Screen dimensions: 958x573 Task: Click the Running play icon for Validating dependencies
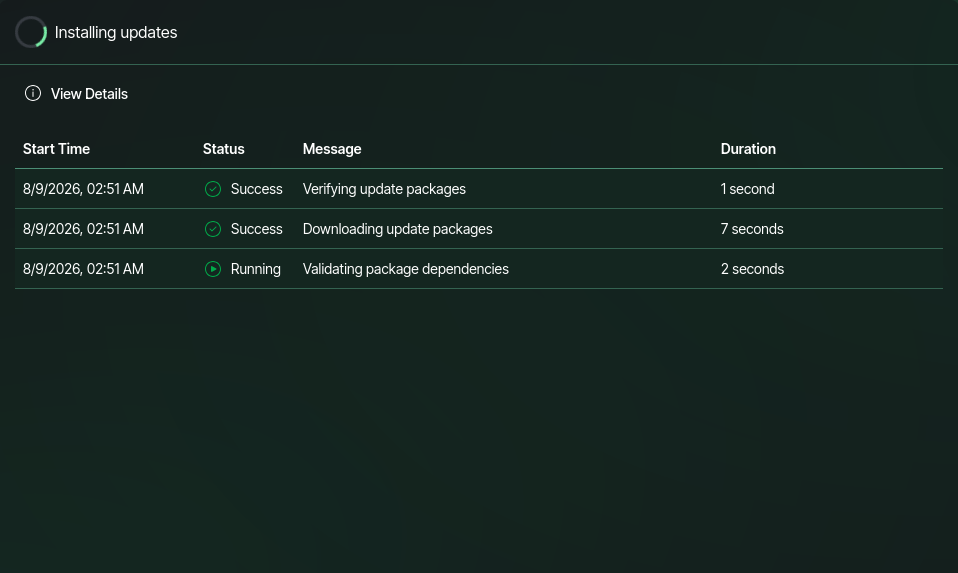[x=213, y=269]
